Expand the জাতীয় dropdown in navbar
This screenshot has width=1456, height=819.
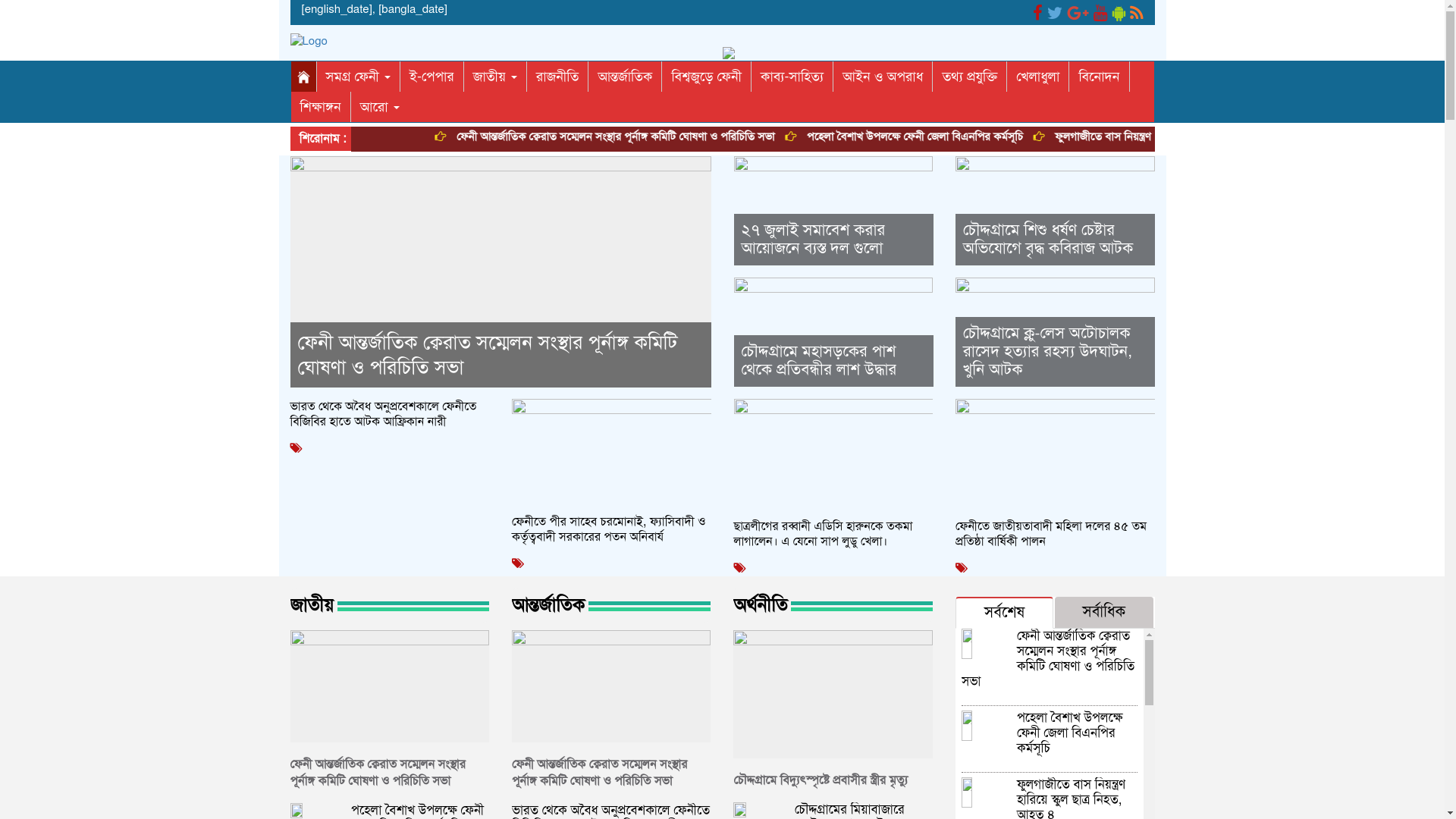pyautogui.click(x=494, y=77)
